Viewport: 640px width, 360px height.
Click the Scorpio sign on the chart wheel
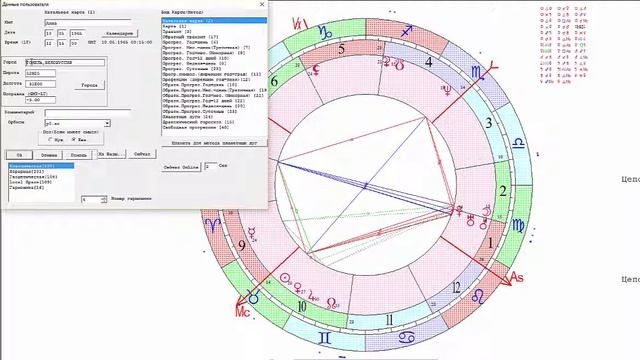pos(477,73)
